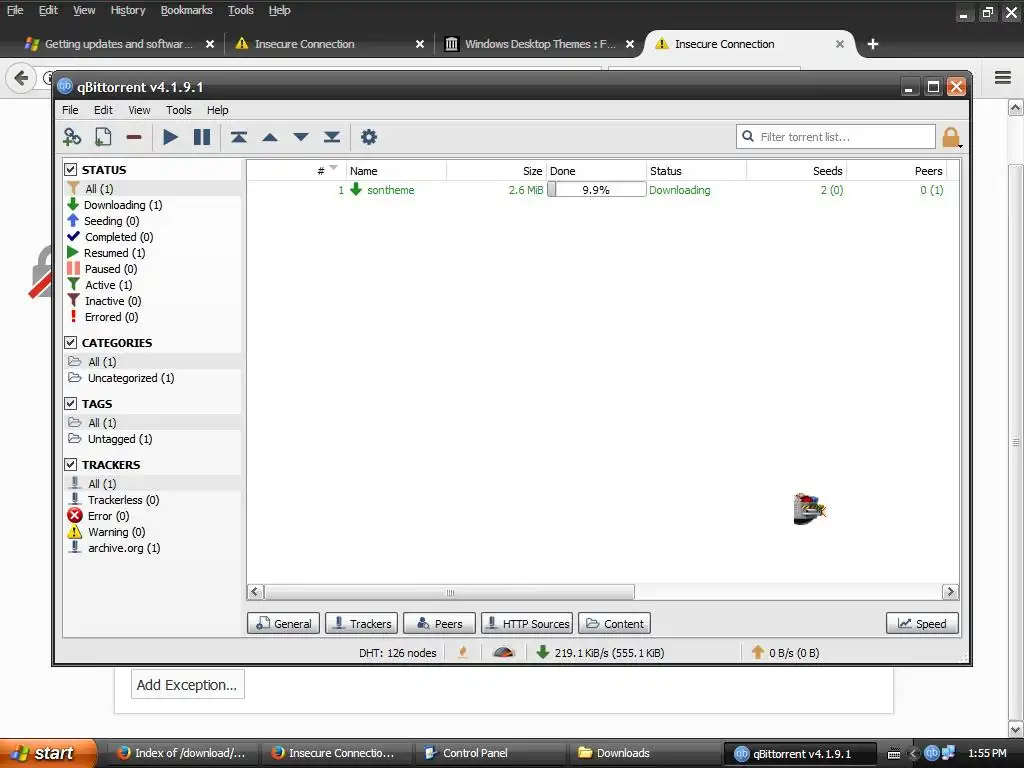This screenshot has width=1024, height=768.
Task: Open Options via the gear icon
Action: point(369,137)
